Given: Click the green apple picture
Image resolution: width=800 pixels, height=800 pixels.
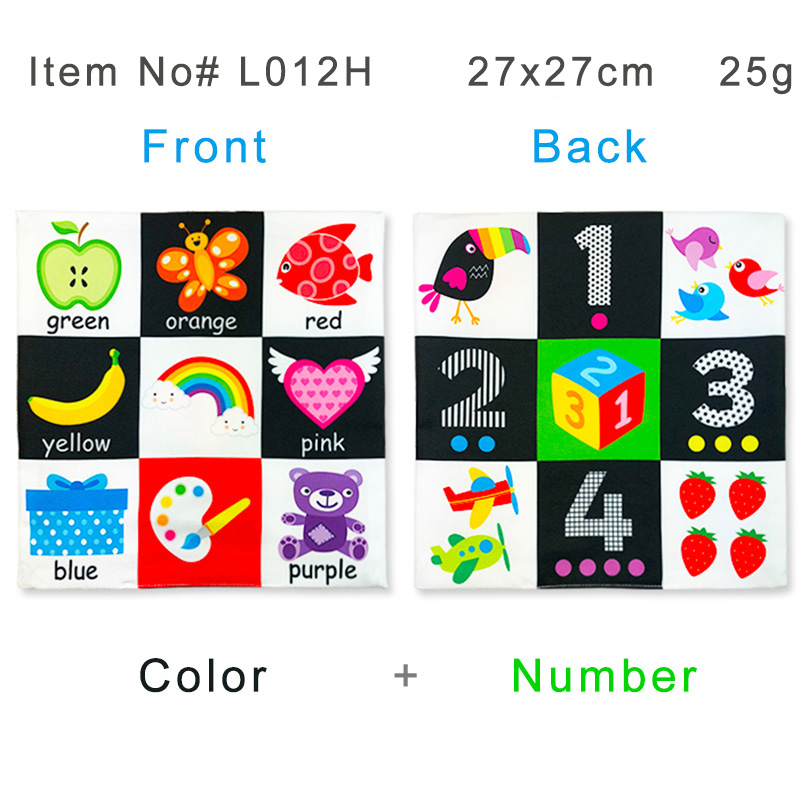Looking at the screenshot, I should point(79,265).
